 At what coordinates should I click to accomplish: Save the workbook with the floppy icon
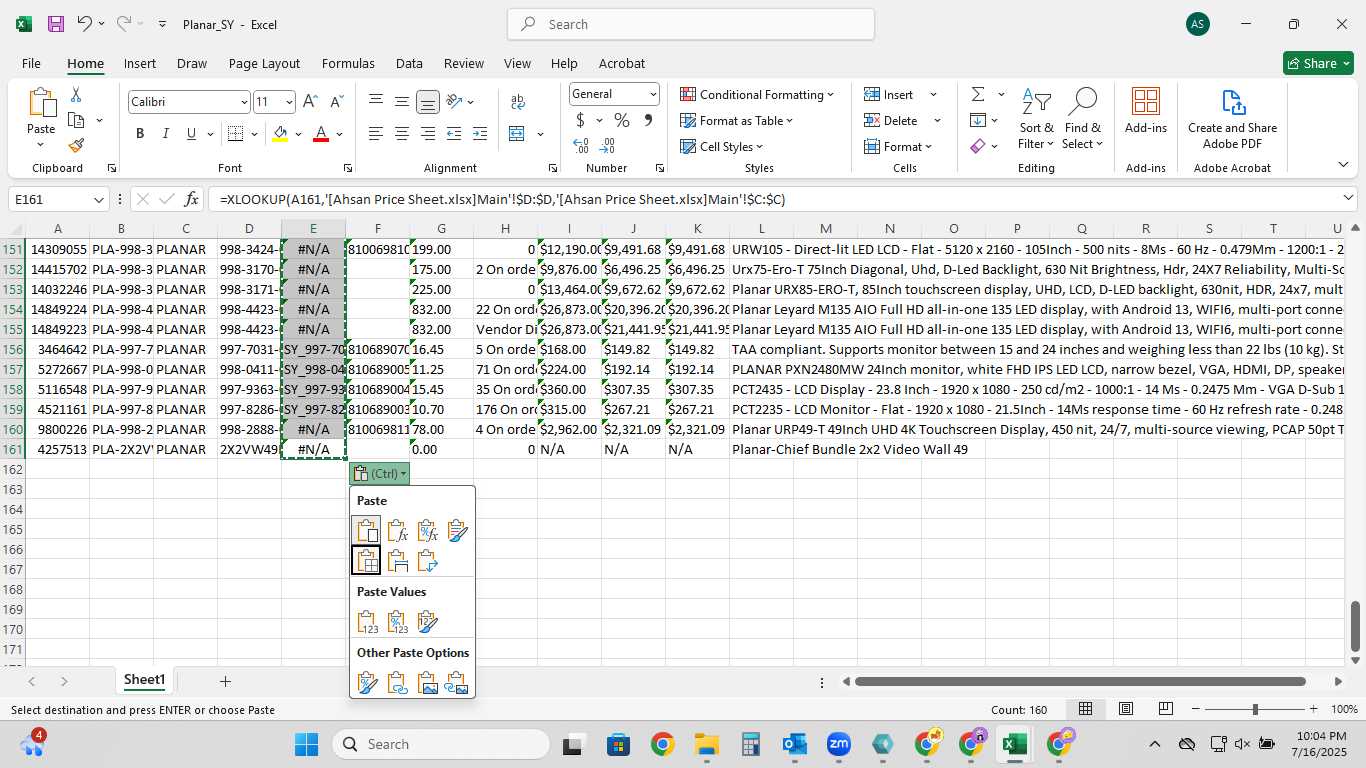pos(56,24)
